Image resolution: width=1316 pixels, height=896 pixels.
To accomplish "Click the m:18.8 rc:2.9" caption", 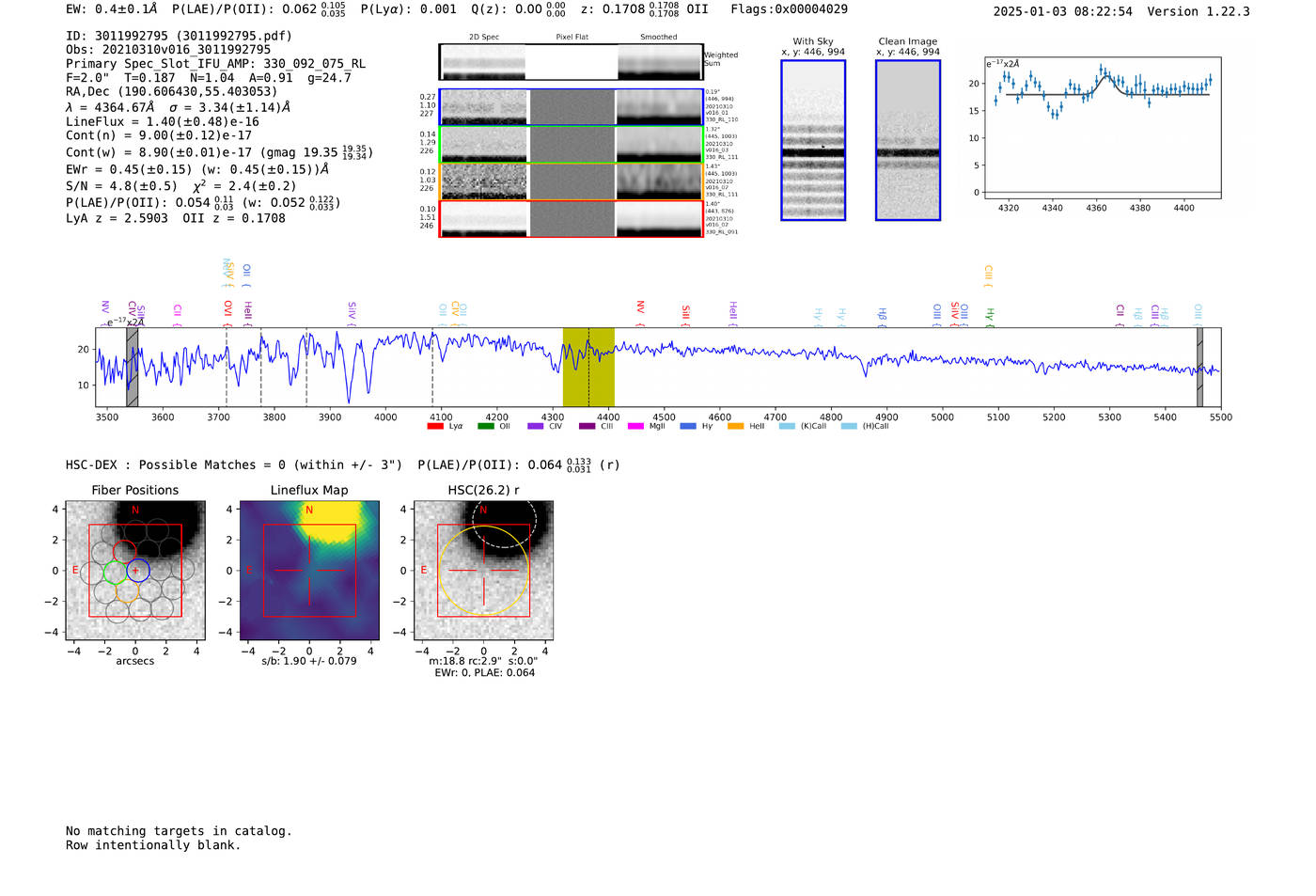I will (483, 661).
